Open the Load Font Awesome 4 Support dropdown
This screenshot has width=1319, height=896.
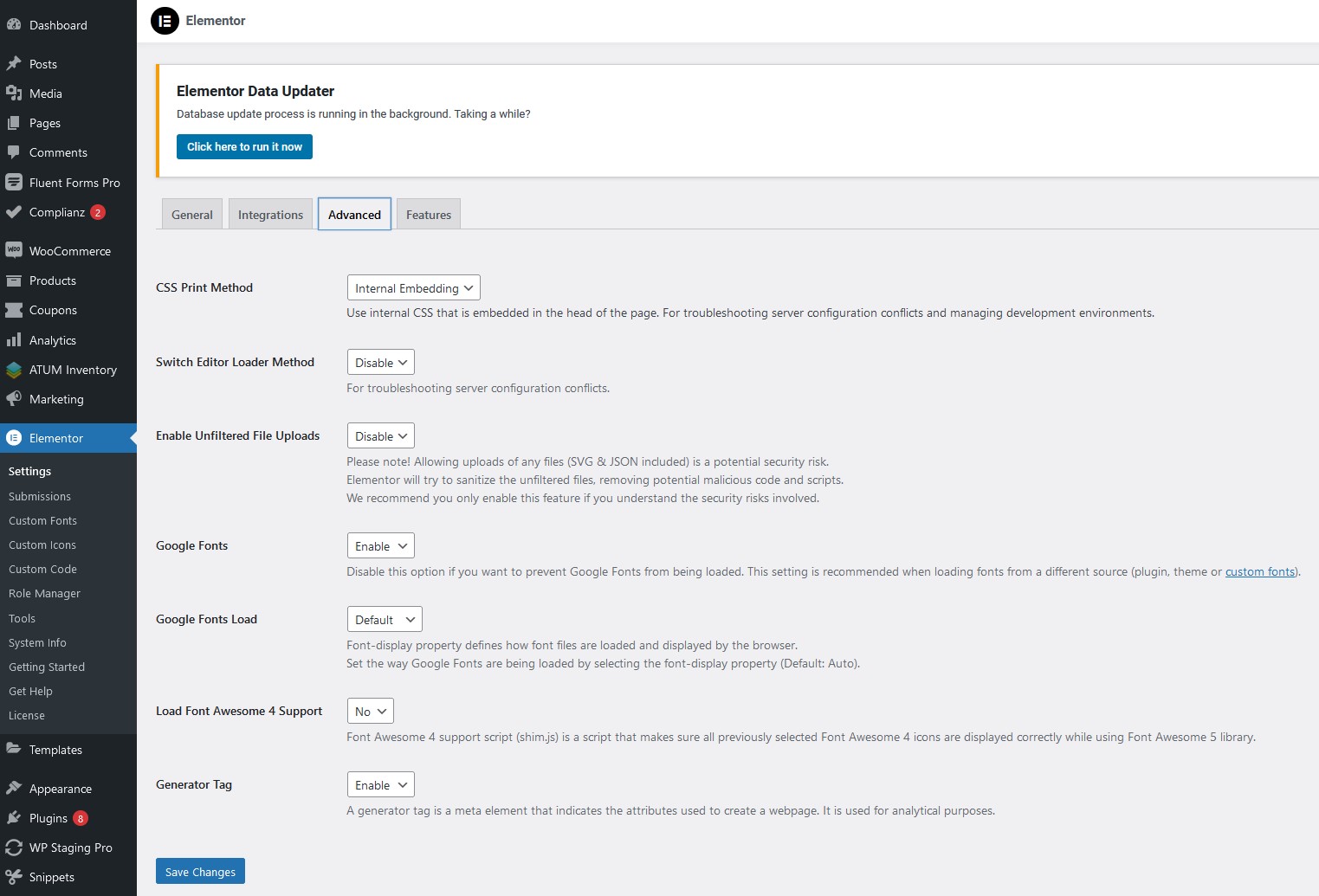370,711
